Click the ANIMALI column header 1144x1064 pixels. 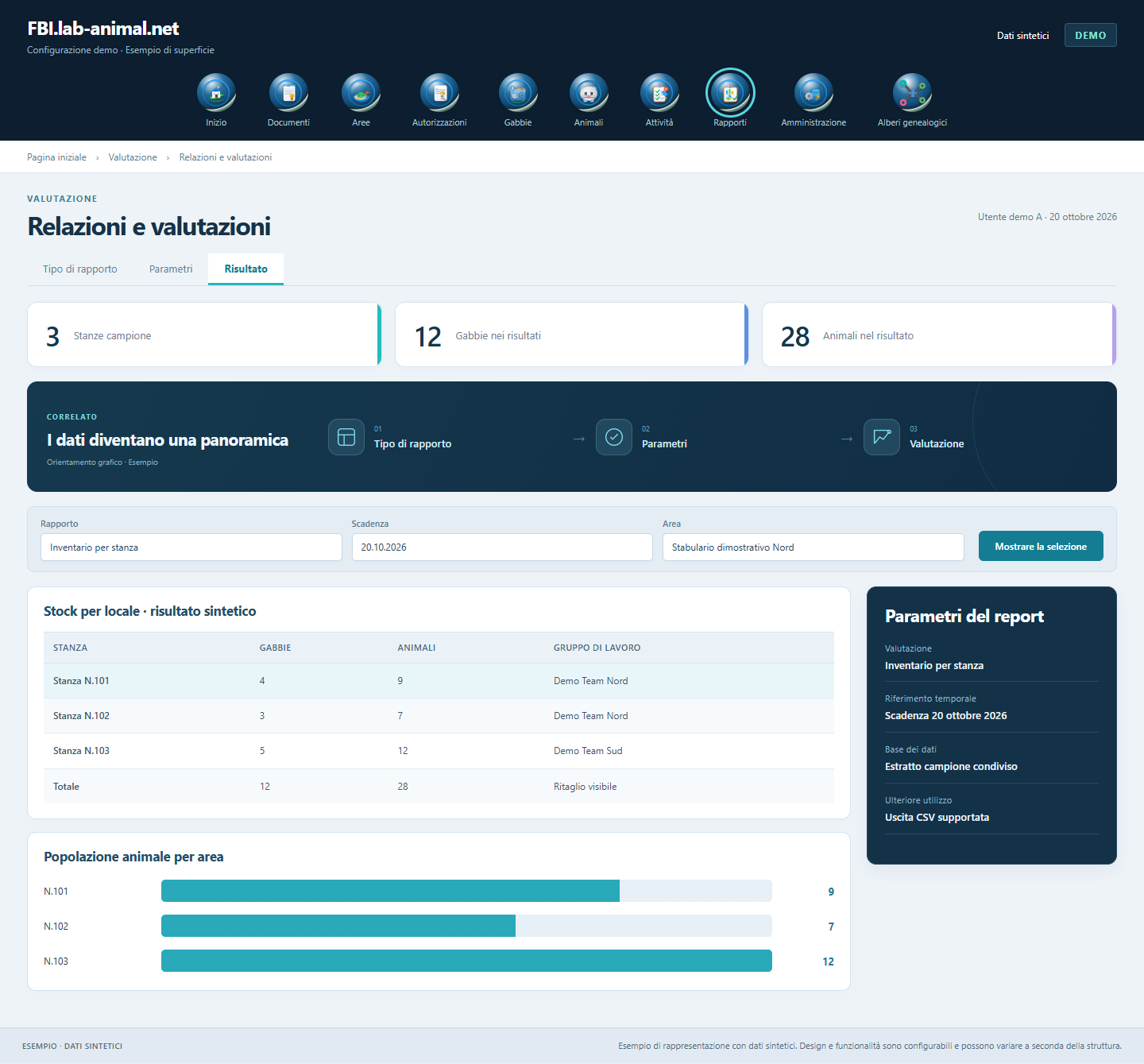coord(416,648)
